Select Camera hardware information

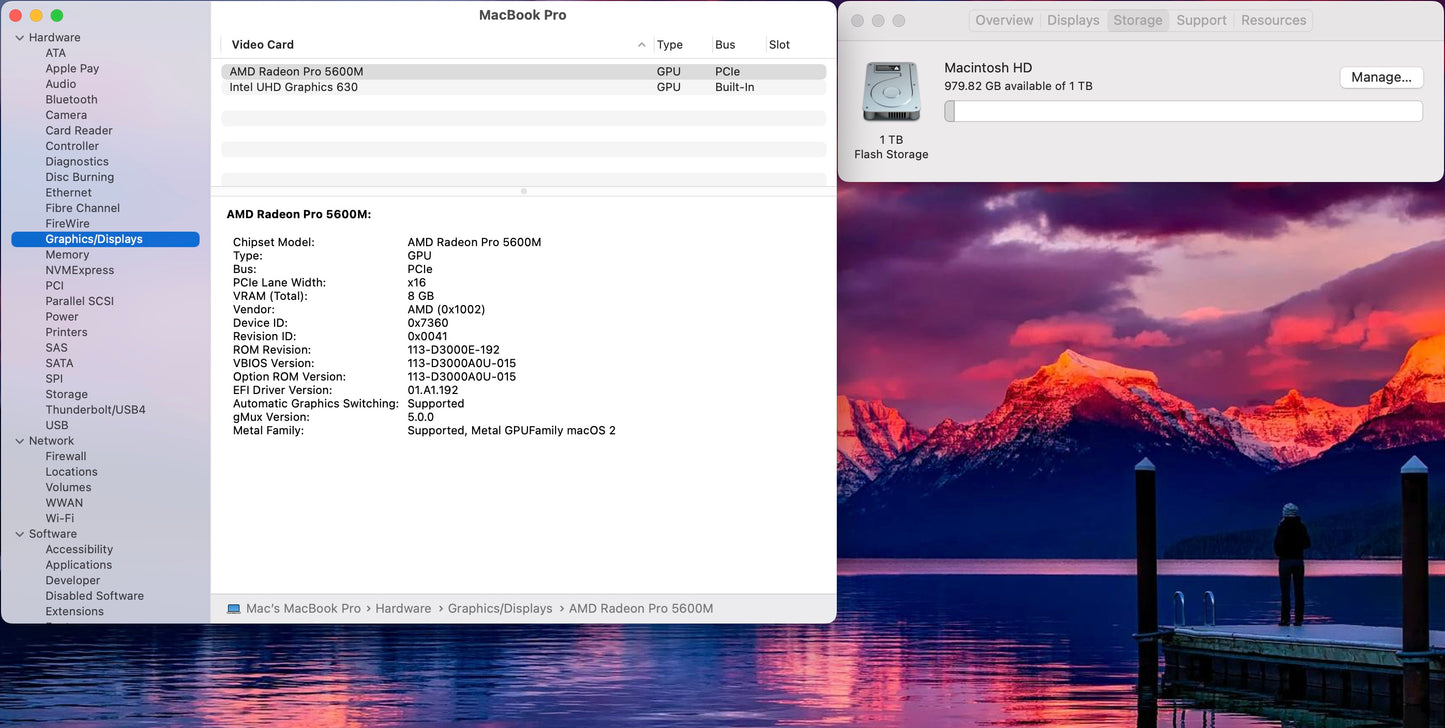point(66,114)
